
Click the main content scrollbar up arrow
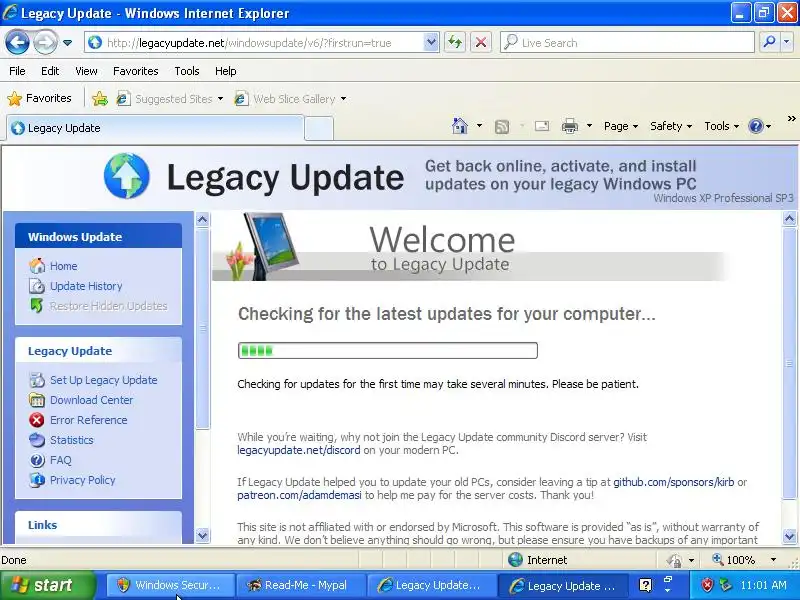[x=789, y=219]
